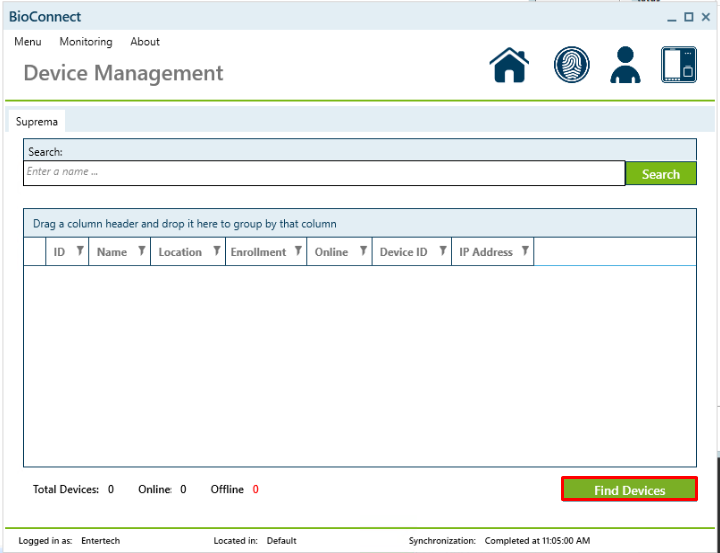Click the filter icon on Name column
Viewport: 720px width, 553px height.
point(141,252)
